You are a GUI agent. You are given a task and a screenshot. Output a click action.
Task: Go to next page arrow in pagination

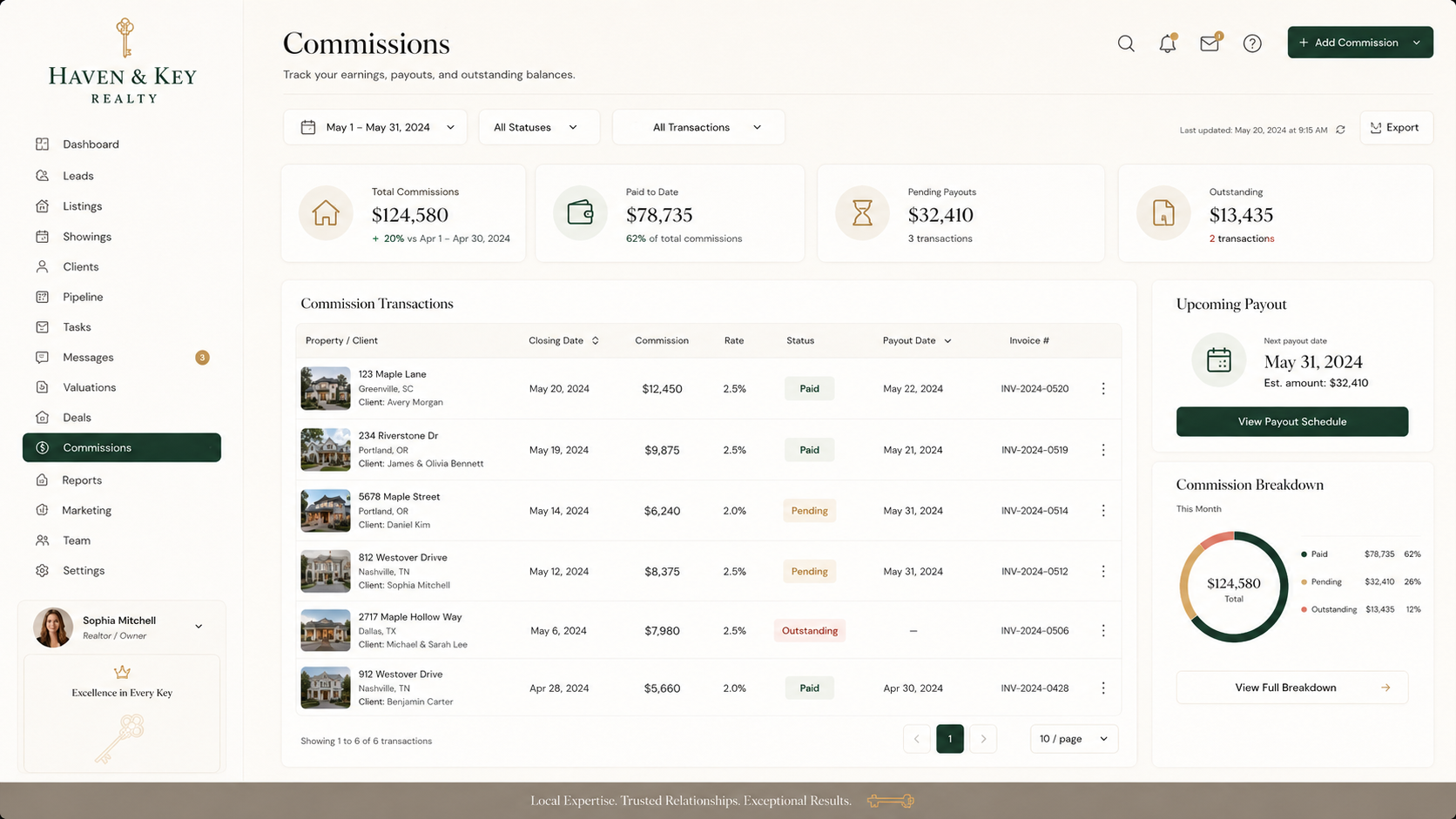click(x=983, y=739)
